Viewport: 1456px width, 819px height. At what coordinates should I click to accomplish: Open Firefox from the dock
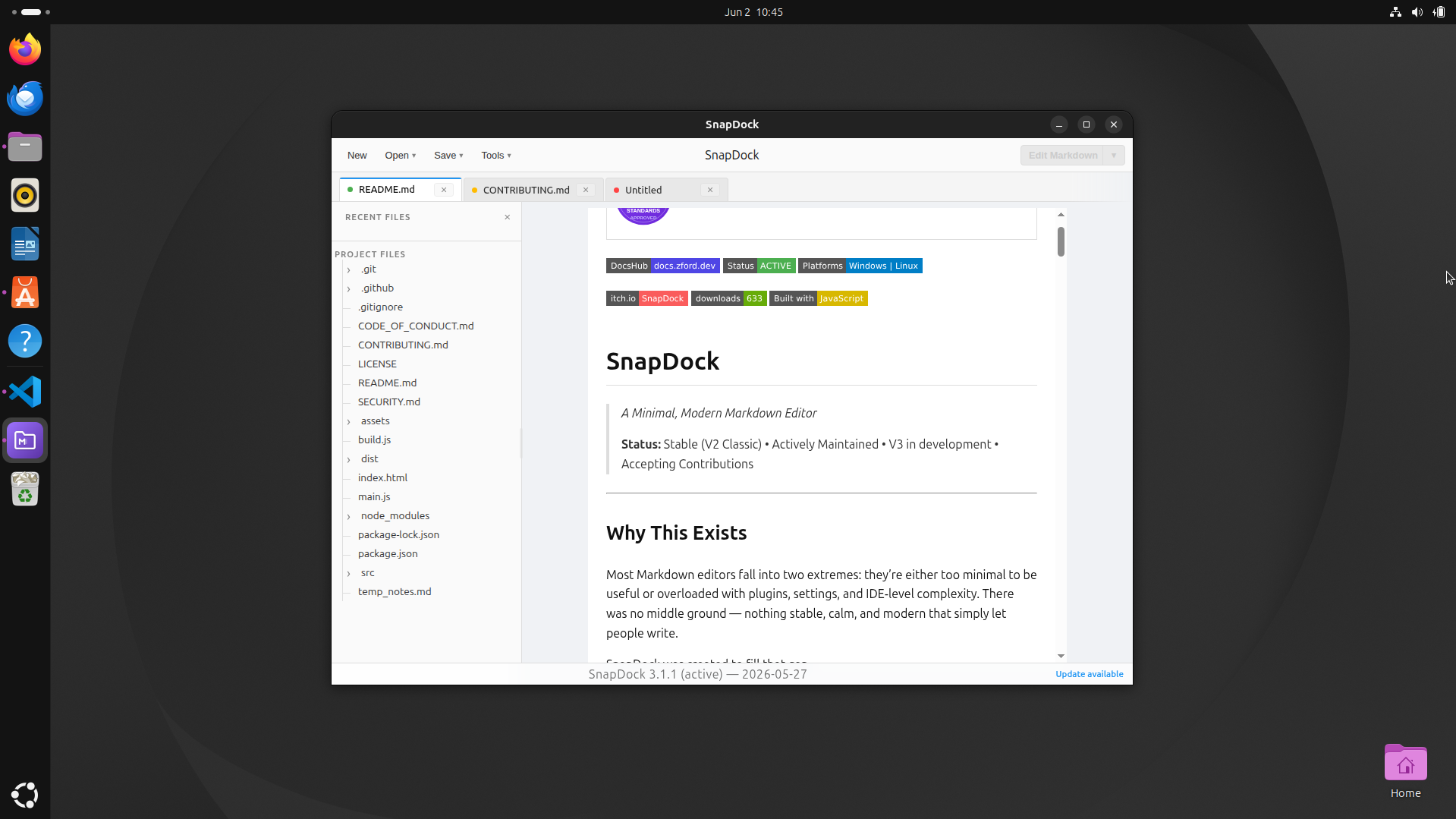(25, 49)
